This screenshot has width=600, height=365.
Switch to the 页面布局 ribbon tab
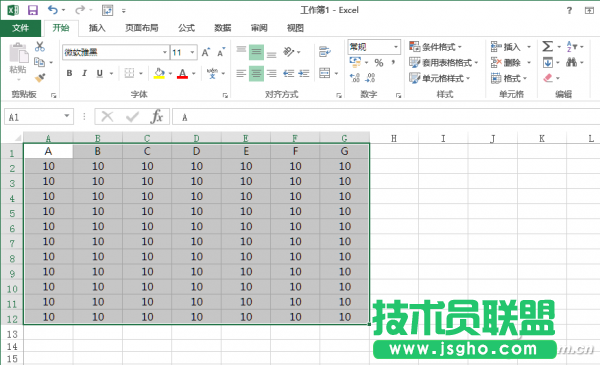[x=142, y=28]
